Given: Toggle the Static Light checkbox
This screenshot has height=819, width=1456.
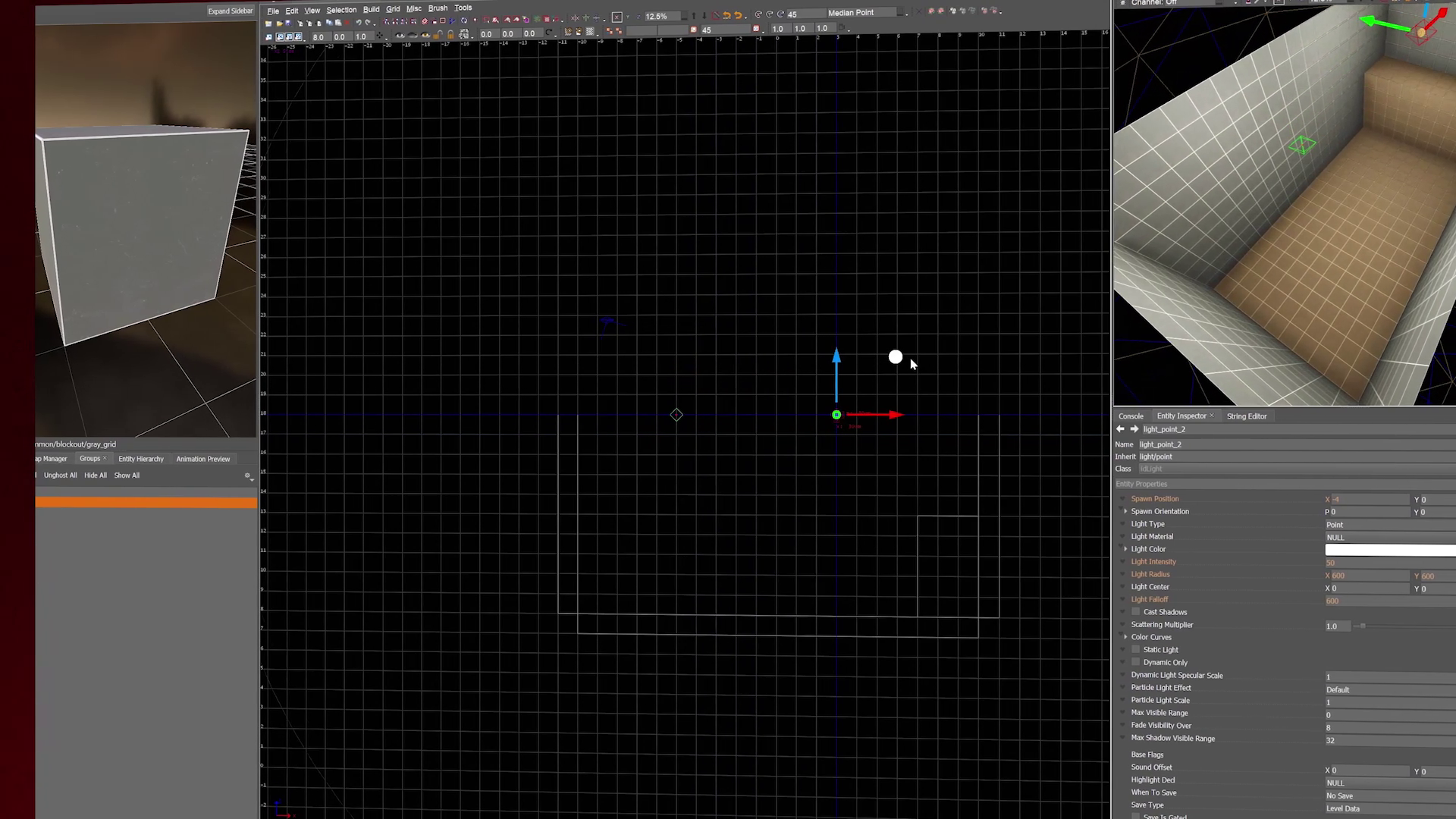Looking at the screenshot, I should 1136,650.
